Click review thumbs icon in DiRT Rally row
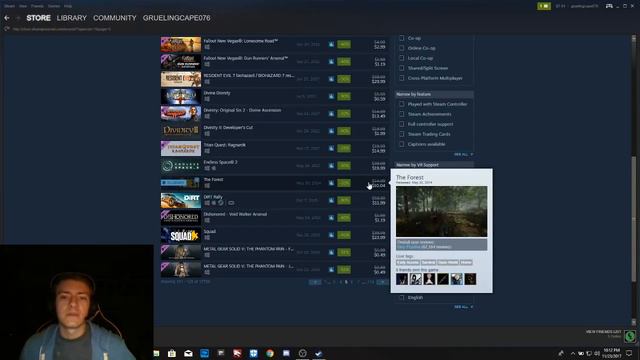Viewport: 640px width, 360px height. 331,200
